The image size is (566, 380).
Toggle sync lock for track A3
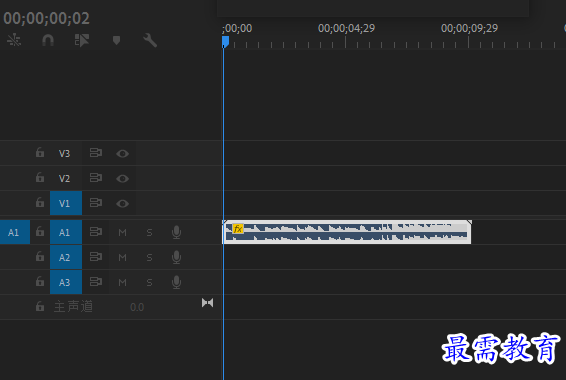[x=96, y=281]
